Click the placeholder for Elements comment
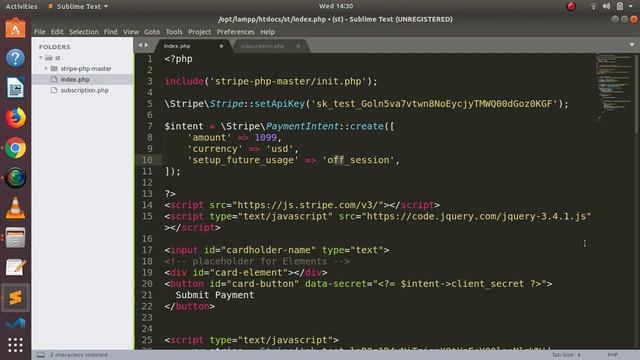 257,261
